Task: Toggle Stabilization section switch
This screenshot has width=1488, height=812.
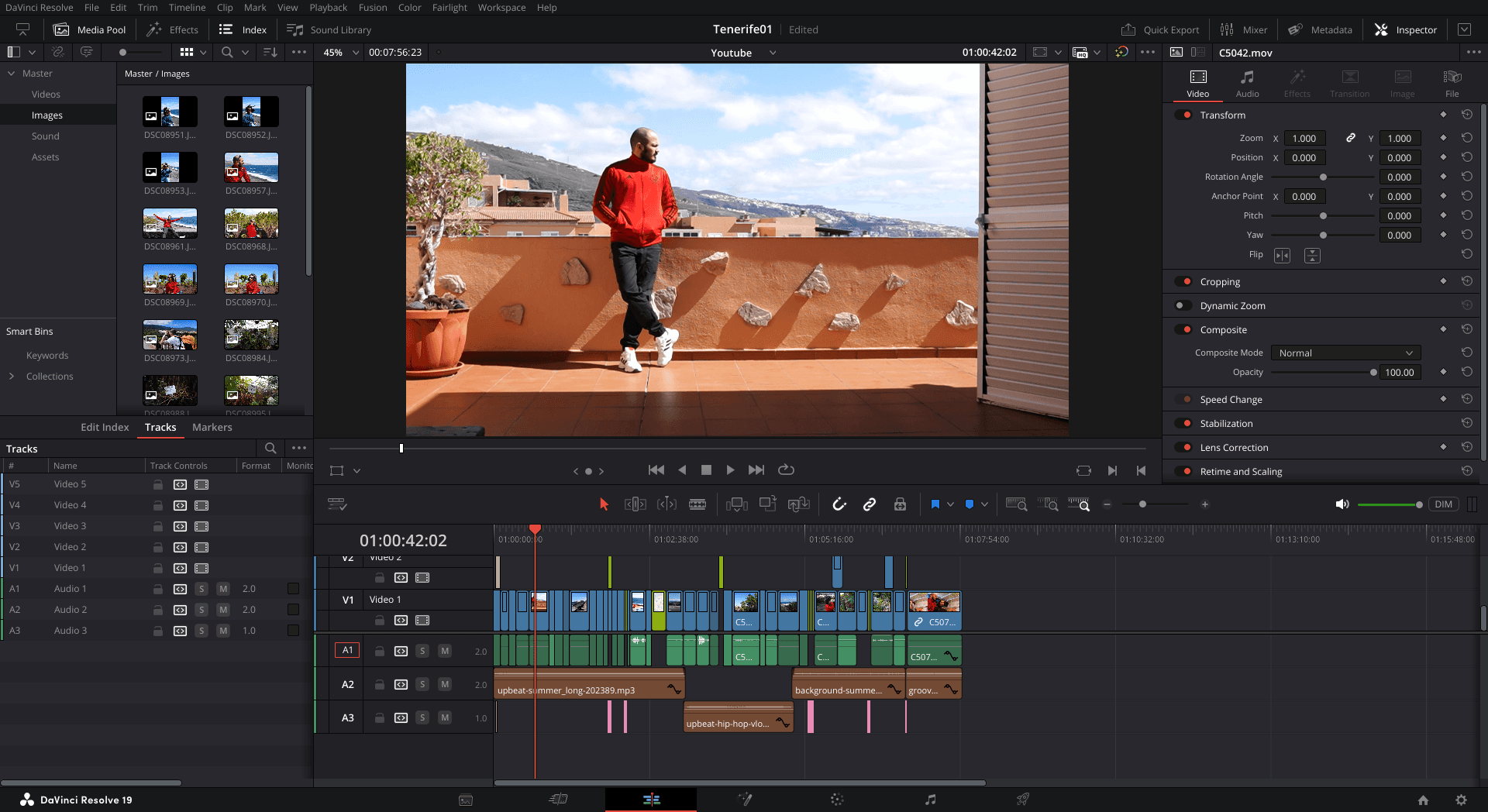Action: [1183, 424]
